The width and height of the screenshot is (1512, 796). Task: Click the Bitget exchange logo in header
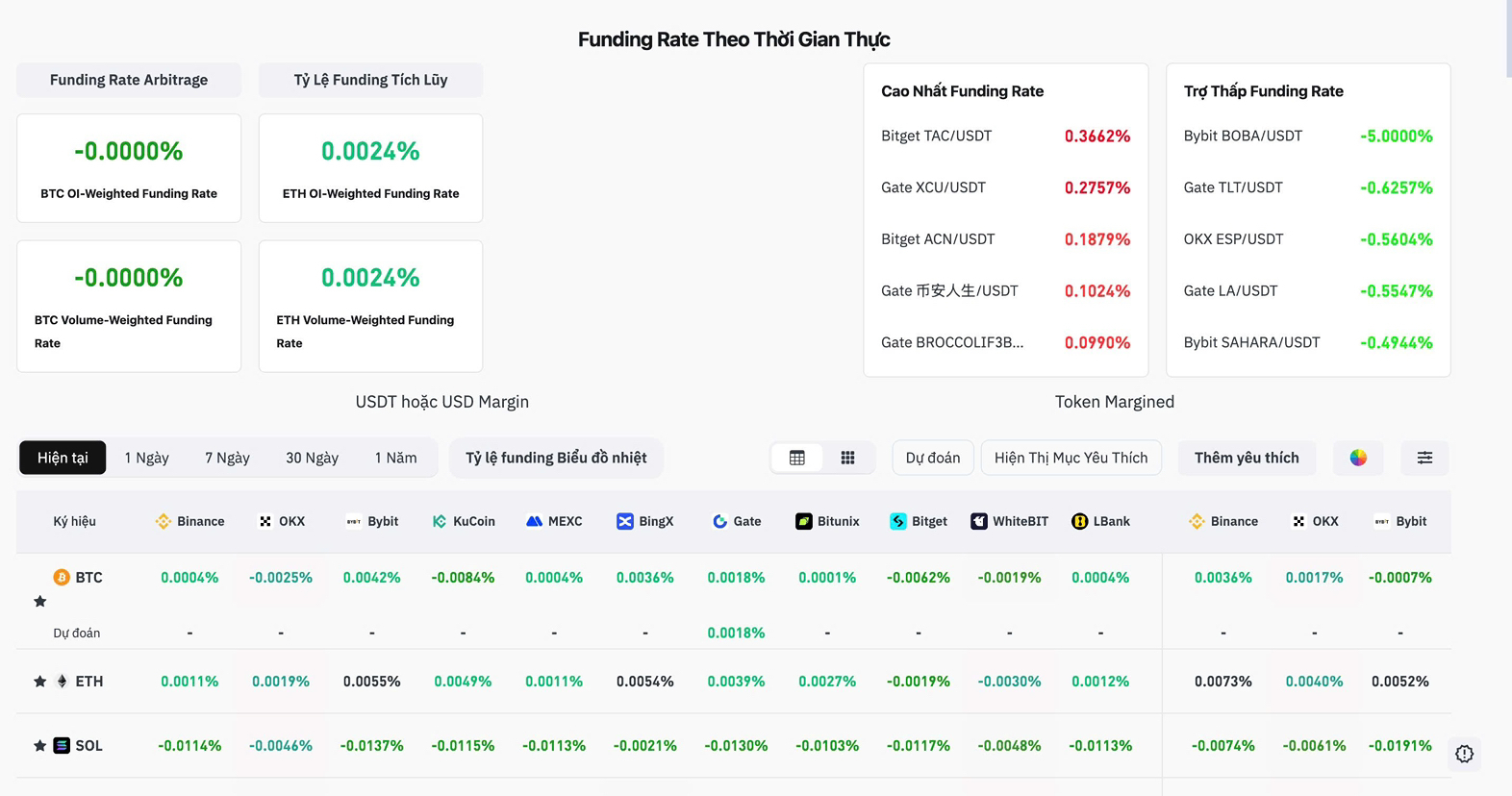pos(898,521)
